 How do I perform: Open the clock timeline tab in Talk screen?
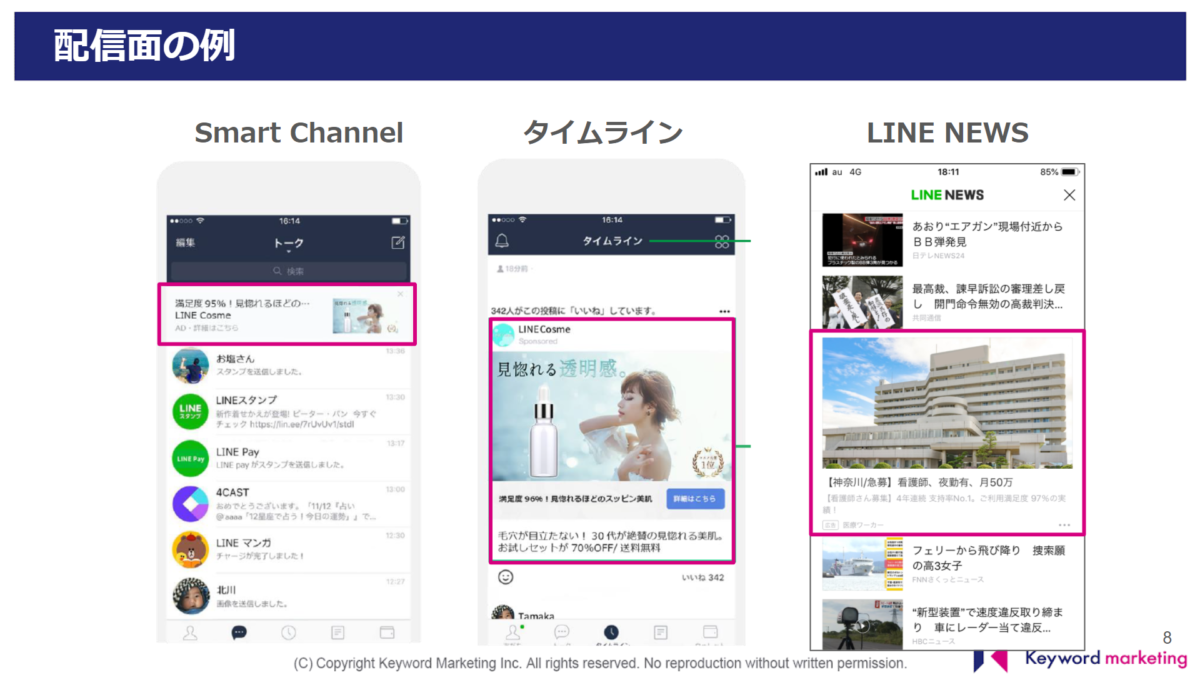tap(288, 633)
